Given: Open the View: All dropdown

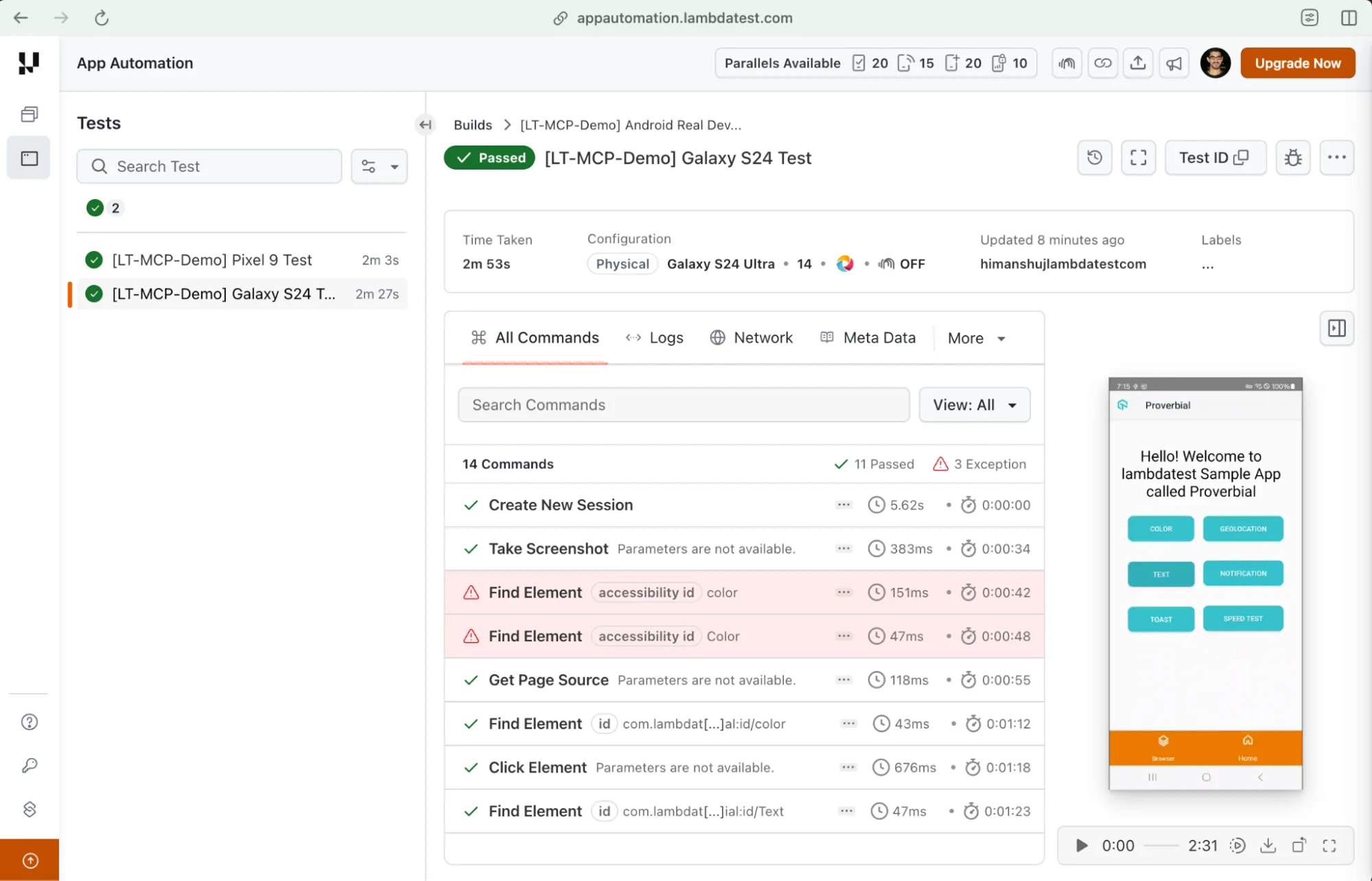Looking at the screenshot, I should (975, 404).
